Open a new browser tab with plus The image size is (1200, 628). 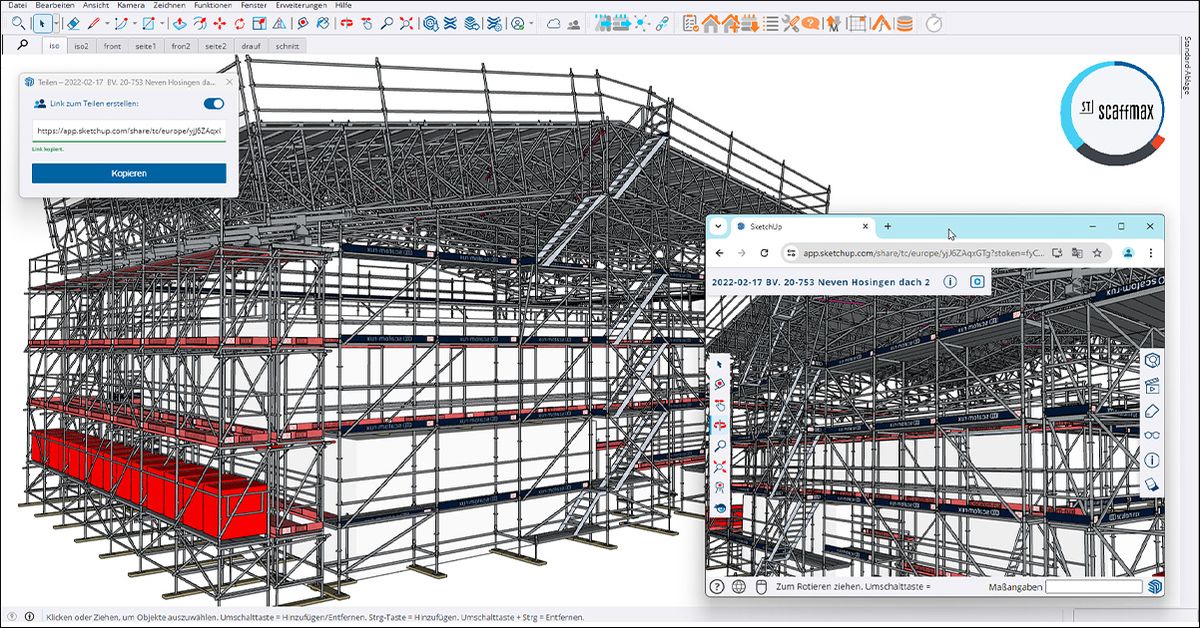tap(887, 227)
